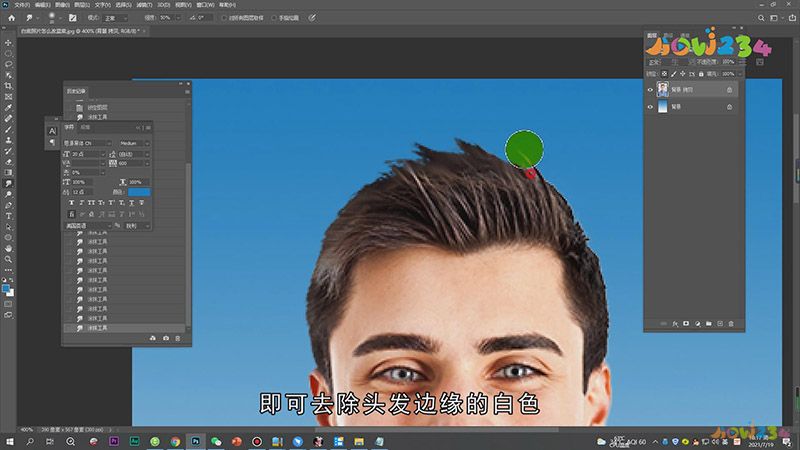Create new snapshot in History panel
The image size is (800, 450).
point(166,338)
